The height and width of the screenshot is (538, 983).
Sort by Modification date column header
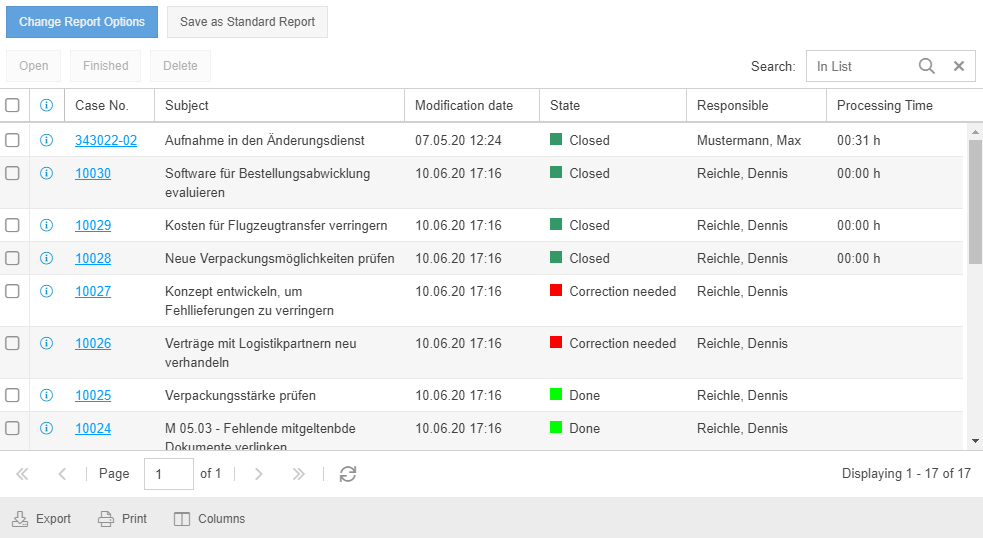pos(464,105)
